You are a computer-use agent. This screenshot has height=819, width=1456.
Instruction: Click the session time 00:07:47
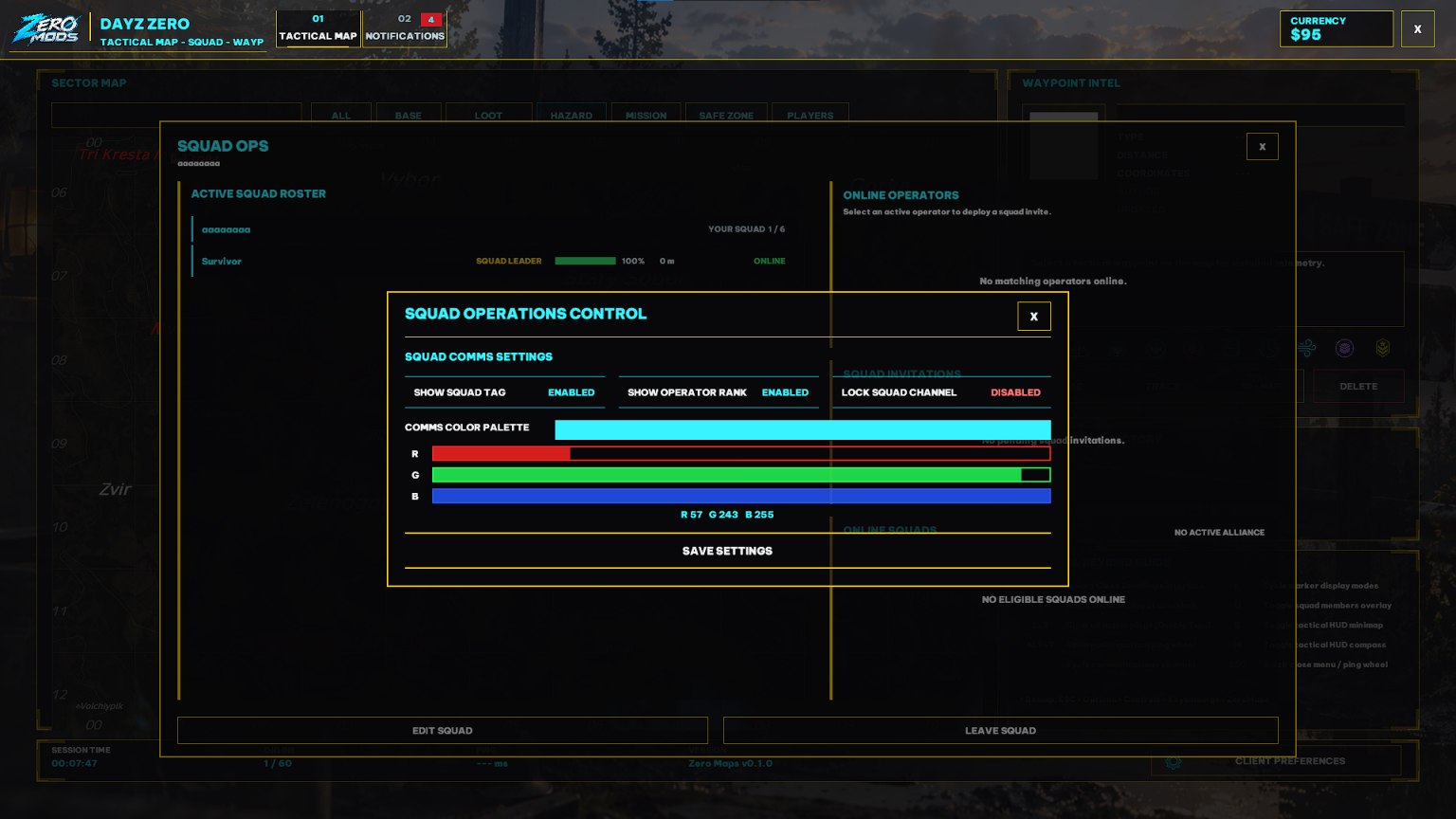pos(75,763)
